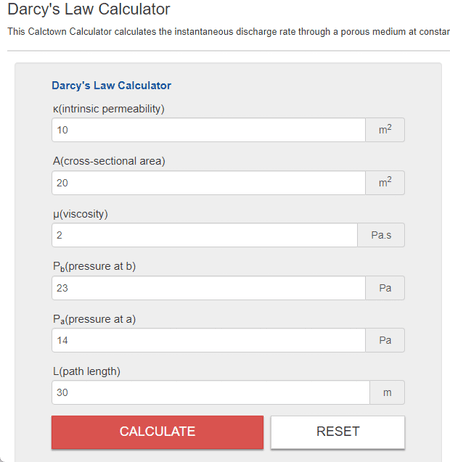Click the viscosity input containing 2
Screen dimensions: 450x462
(x=205, y=235)
